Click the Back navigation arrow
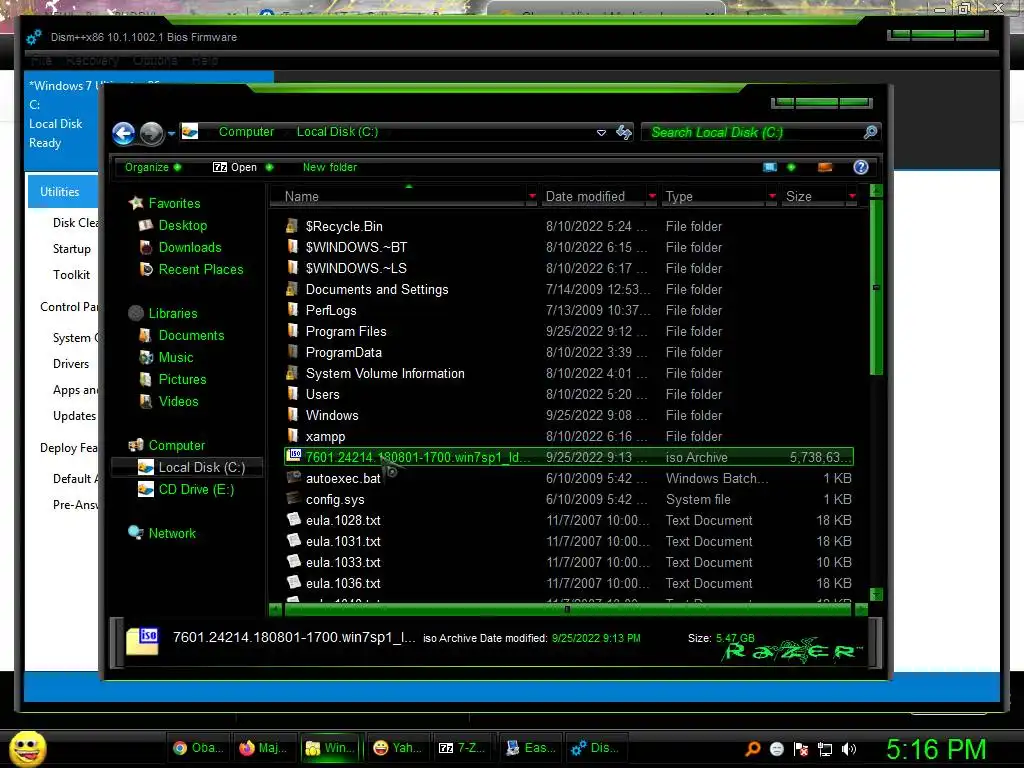Screen dimensions: 1024x768 pyautogui.click(x=123, y=133)
